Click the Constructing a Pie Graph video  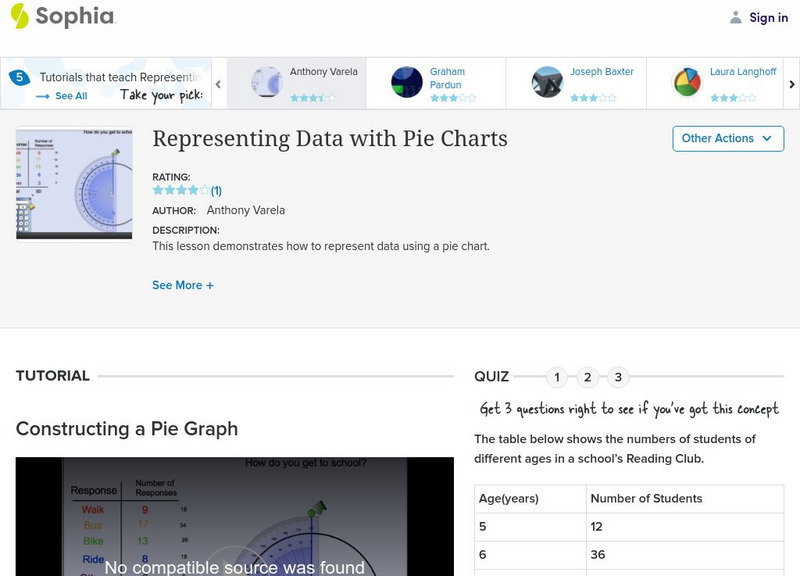pyautogui.click(x=234, y=516)
